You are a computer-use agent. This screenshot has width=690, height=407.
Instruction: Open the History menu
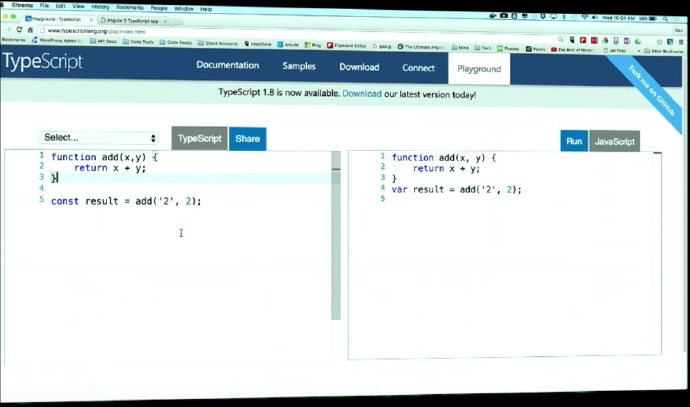(100, 7)
